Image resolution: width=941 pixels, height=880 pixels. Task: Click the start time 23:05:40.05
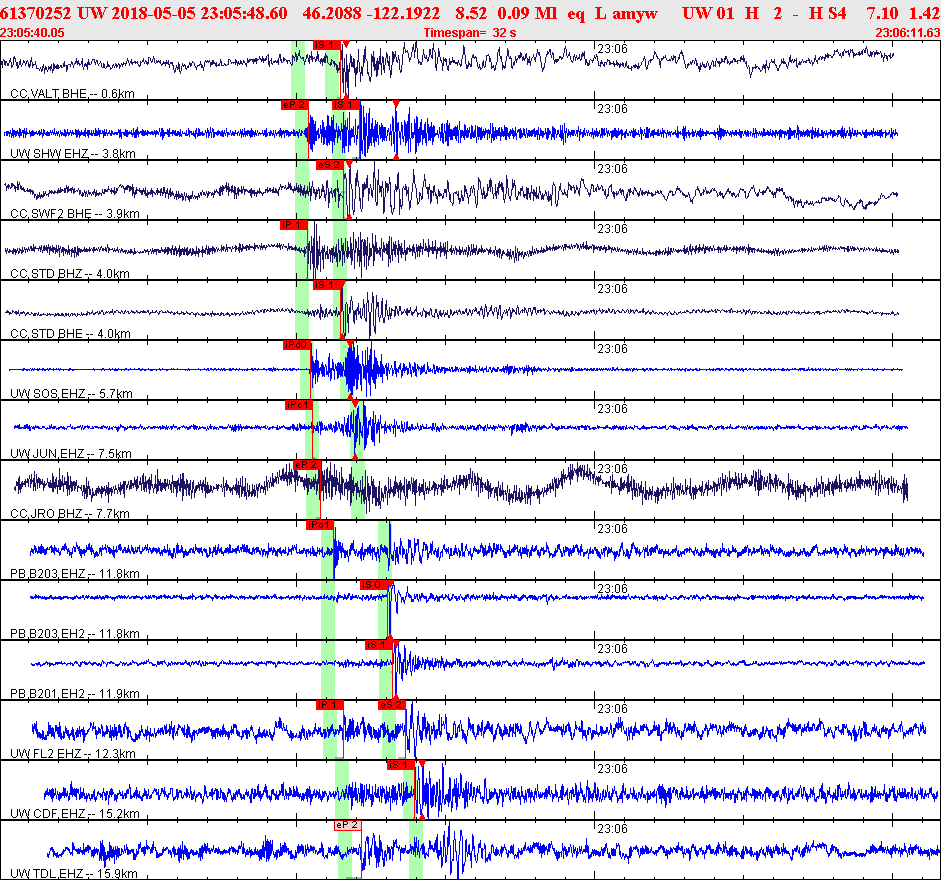pos(32,33)
